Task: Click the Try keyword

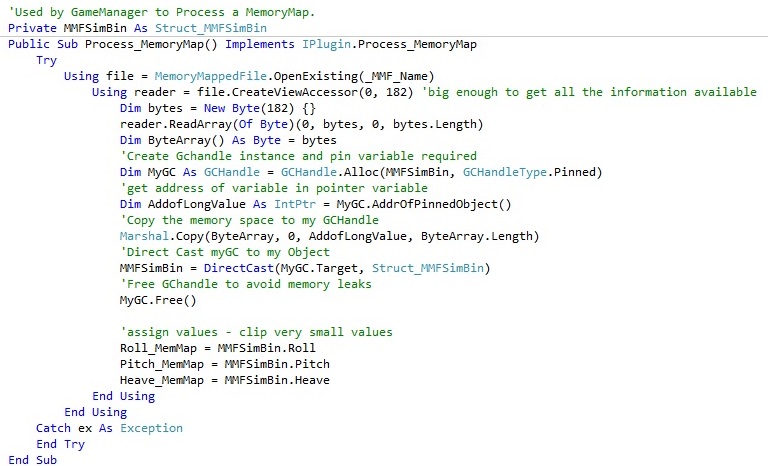Action: [46, 60]
